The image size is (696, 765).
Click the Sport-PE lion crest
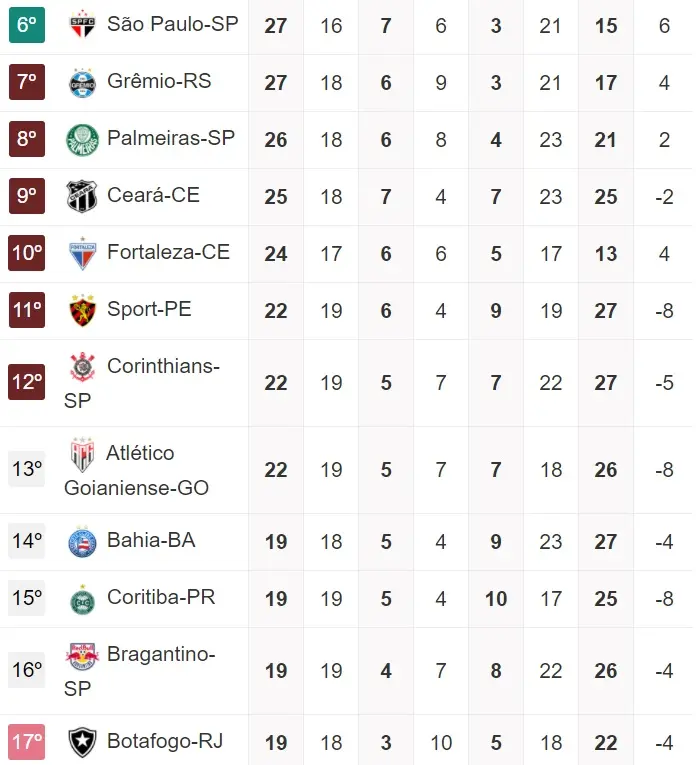pyautogui.click(x=81, y=310)
